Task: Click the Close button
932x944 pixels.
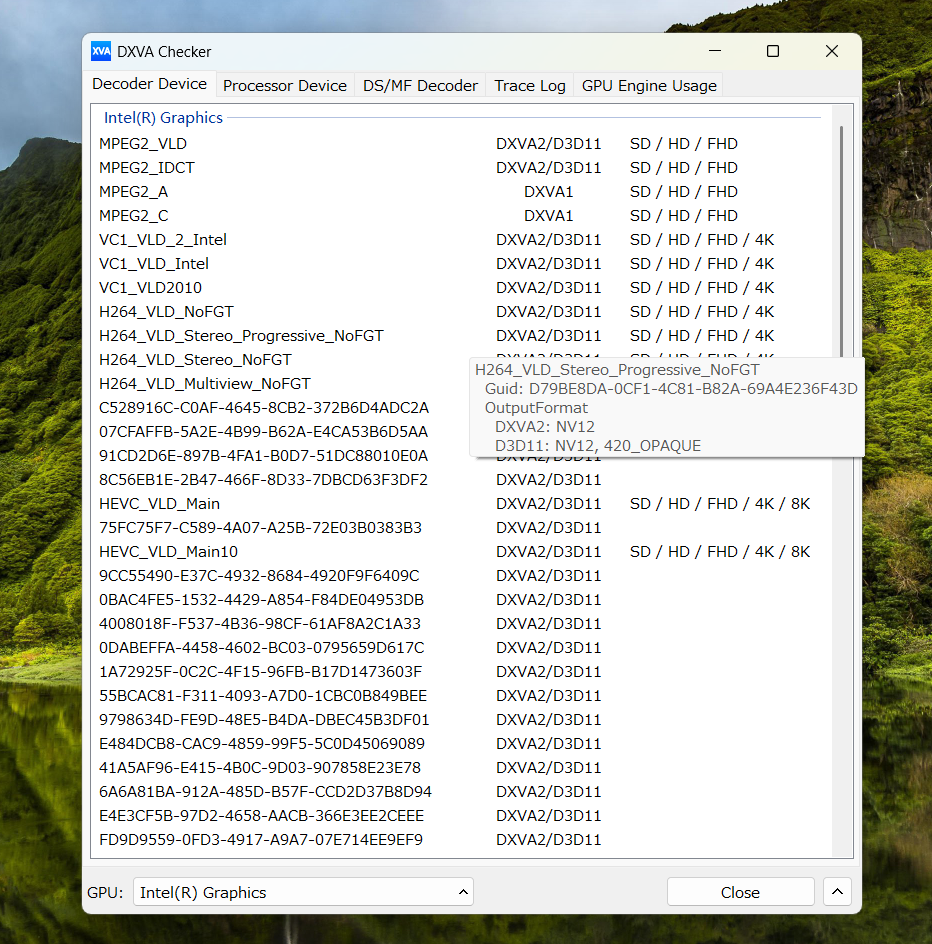Action: [x=741, y=892]
